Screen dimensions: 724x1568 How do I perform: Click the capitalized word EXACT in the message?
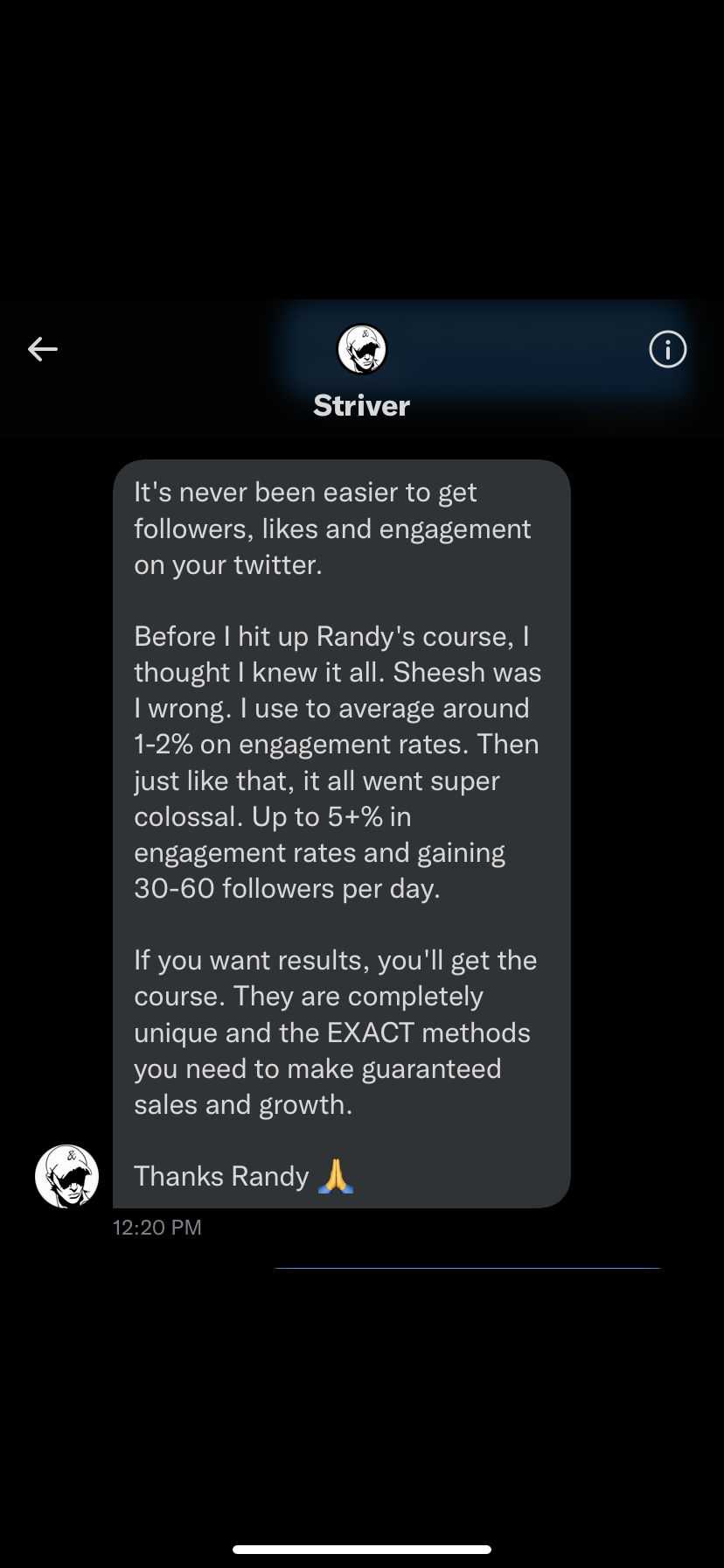point(370,1032)
